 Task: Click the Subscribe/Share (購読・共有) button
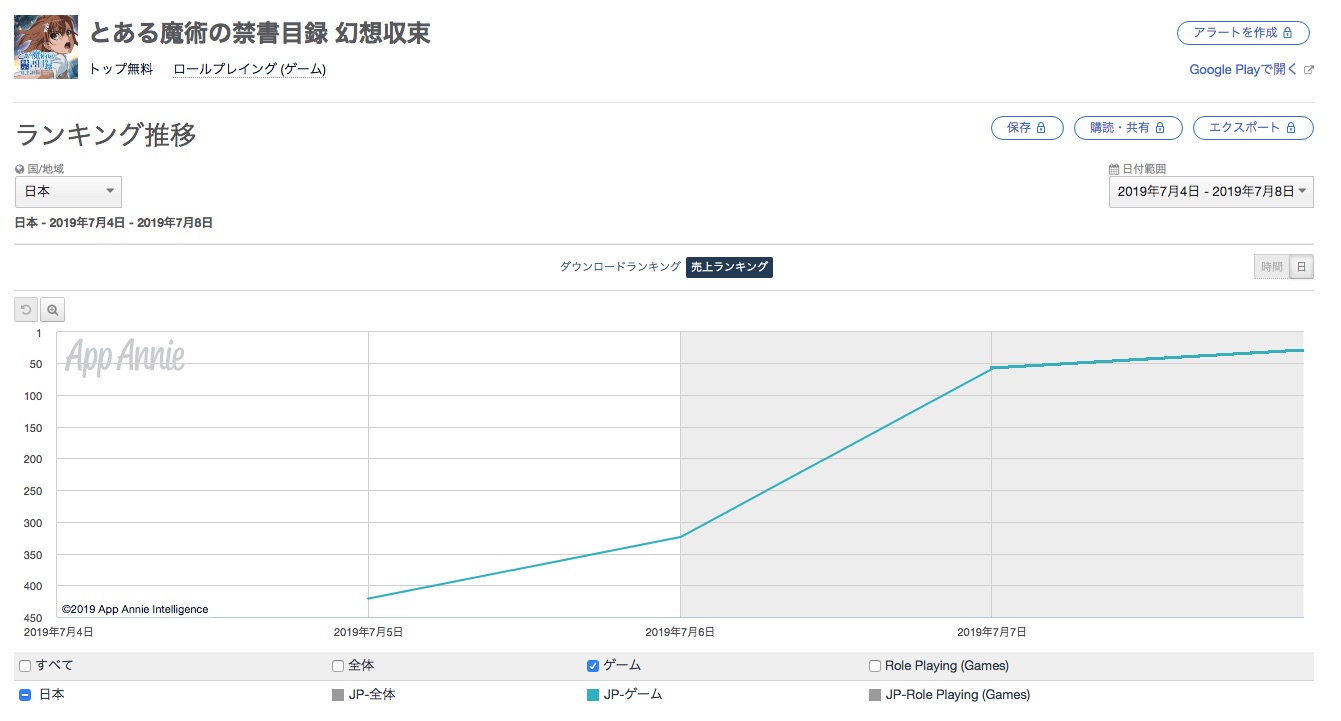[1128, 128]
